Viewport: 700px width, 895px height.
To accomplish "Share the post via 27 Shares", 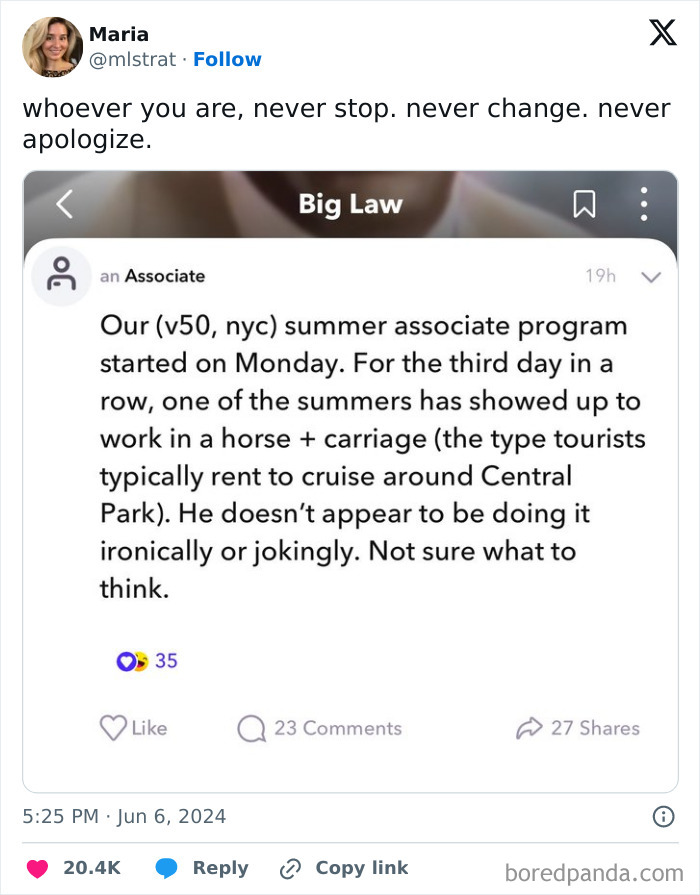I will [x=578, y=728].
